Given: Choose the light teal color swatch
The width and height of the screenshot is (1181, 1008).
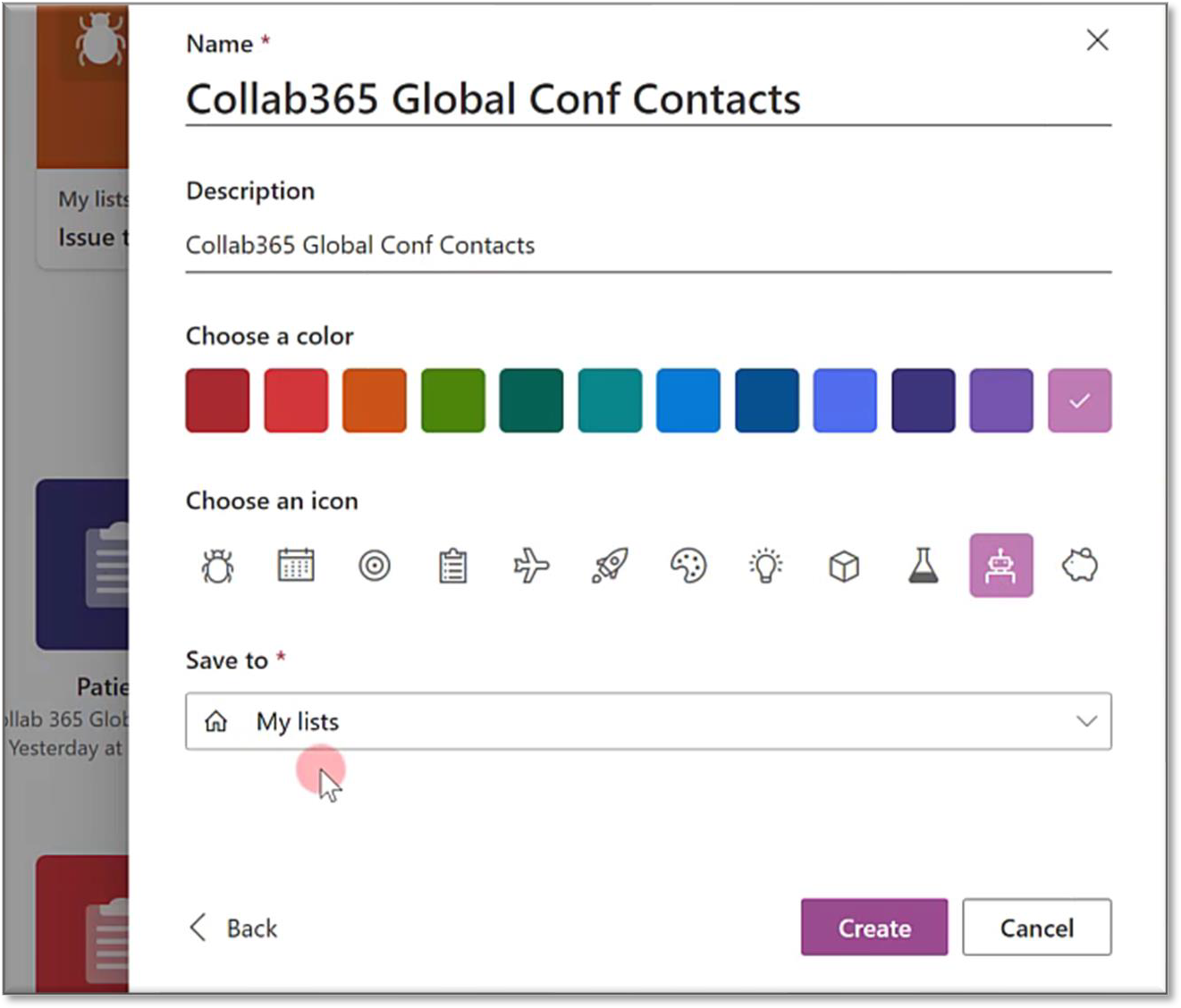Looking at the screenshot, I should coord(610,400).
